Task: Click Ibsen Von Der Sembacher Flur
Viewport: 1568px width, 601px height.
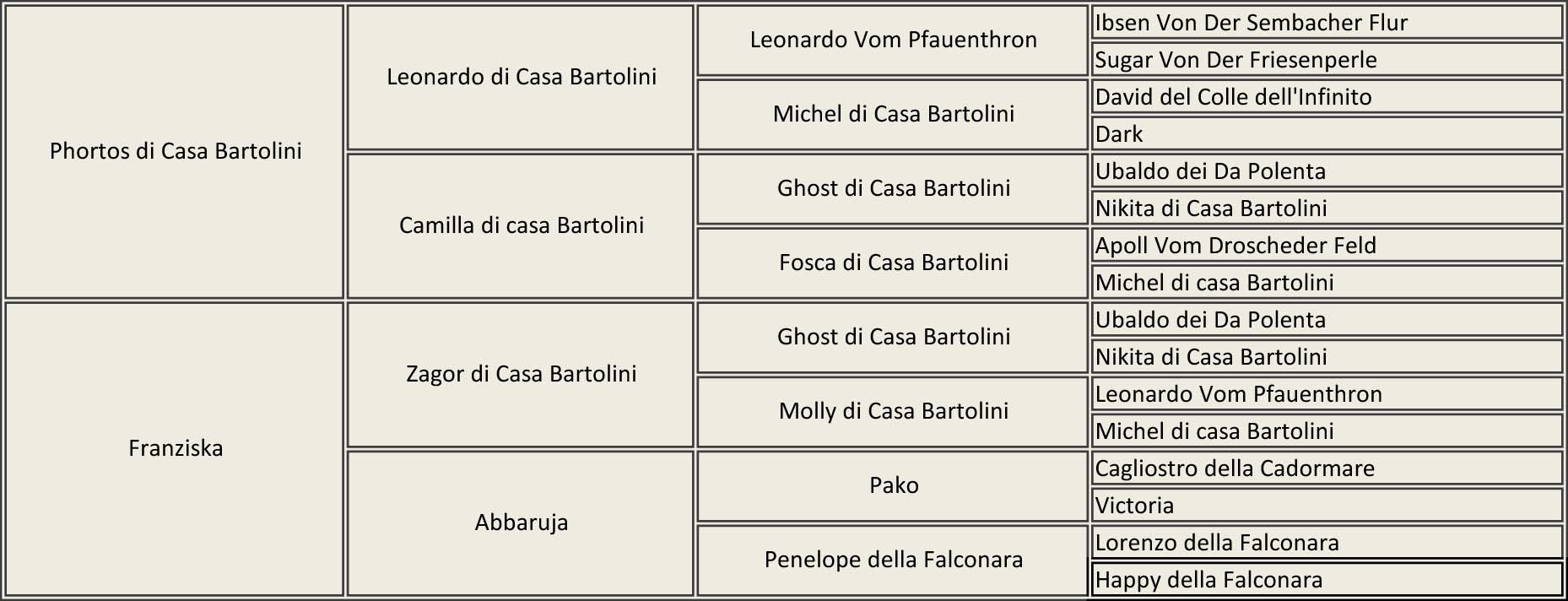Action: [x=1251, y=23]
